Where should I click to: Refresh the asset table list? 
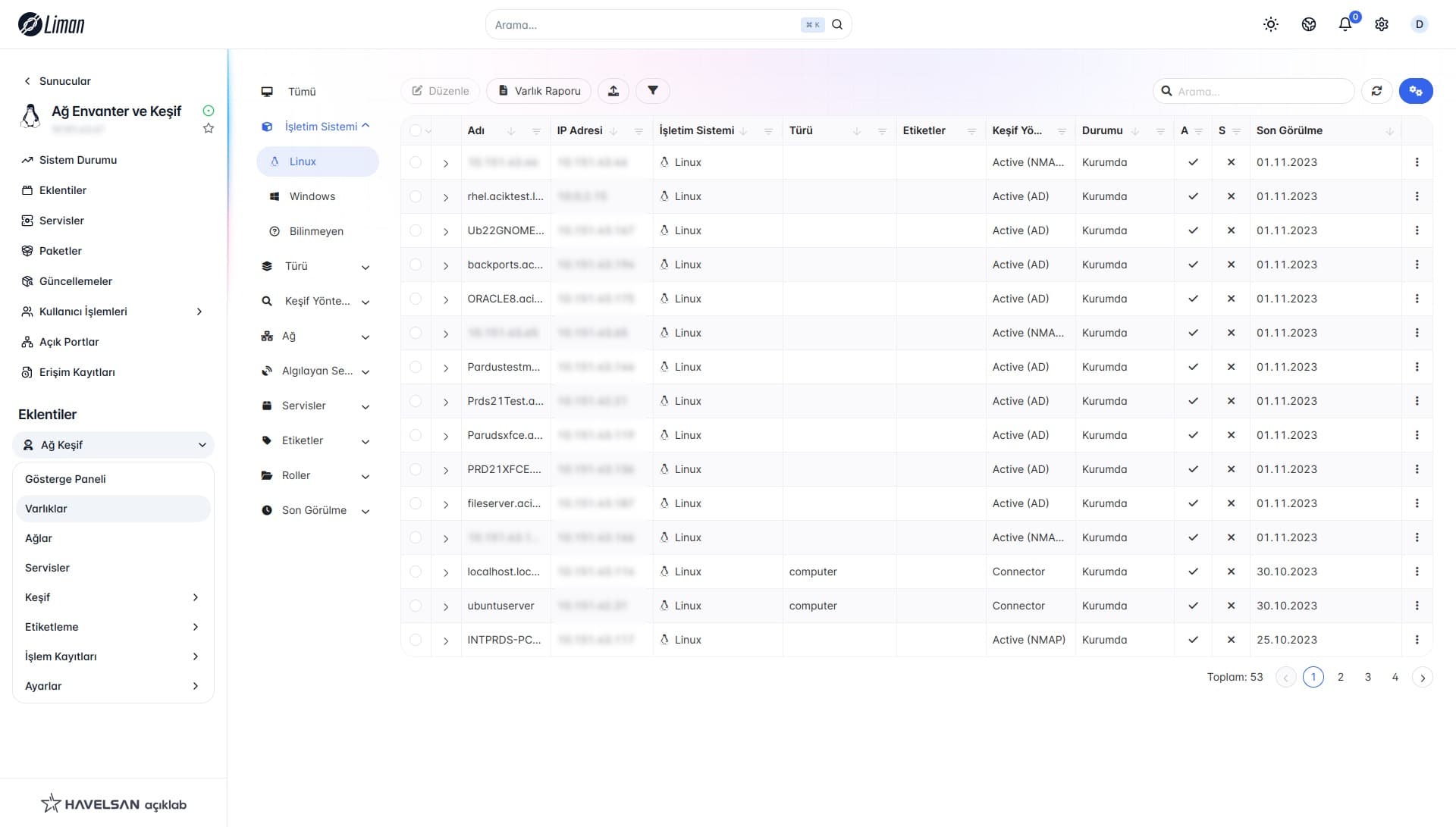[1376, 91]
